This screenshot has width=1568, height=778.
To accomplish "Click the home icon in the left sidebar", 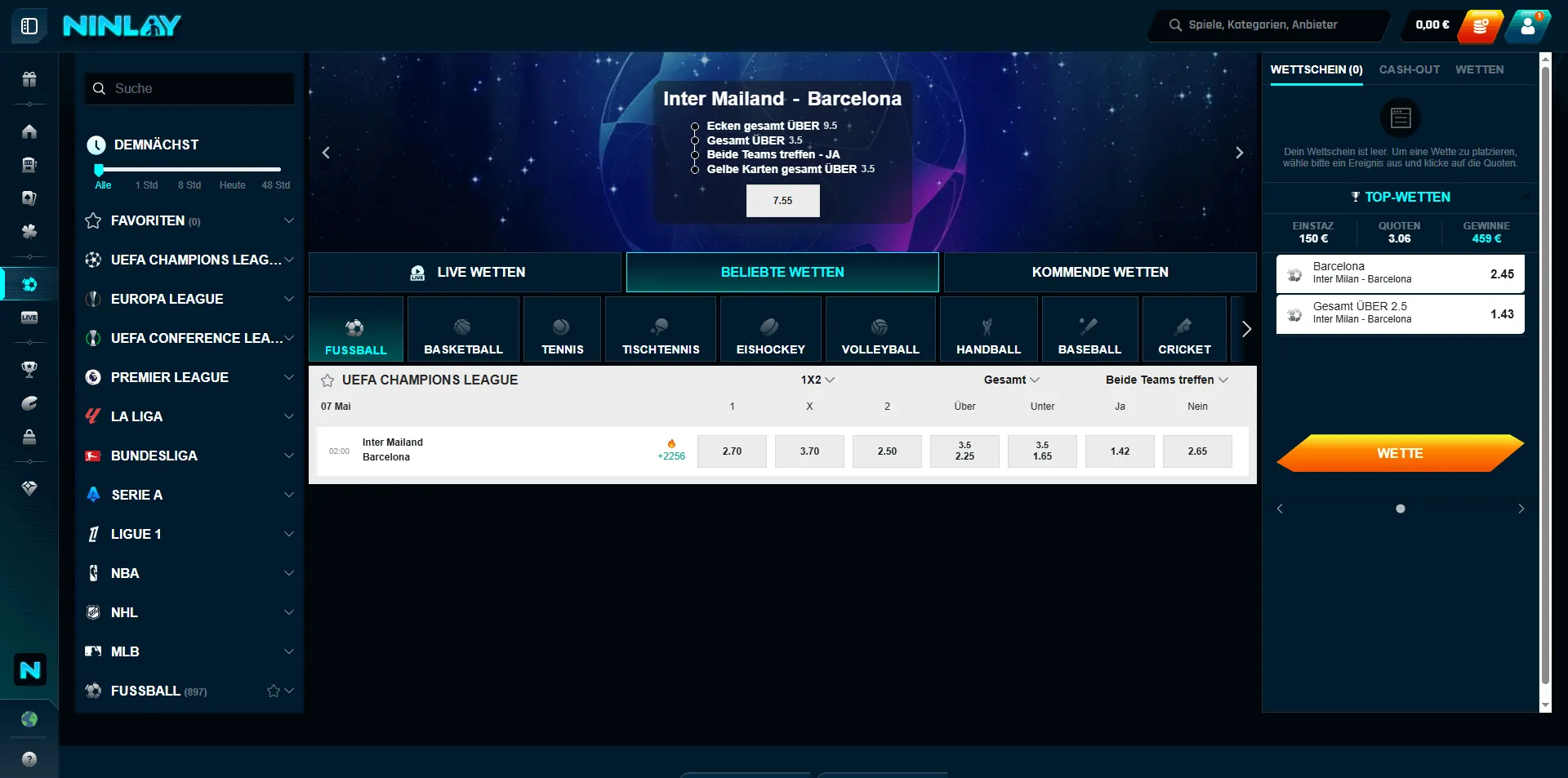I will tap(29, 131).
